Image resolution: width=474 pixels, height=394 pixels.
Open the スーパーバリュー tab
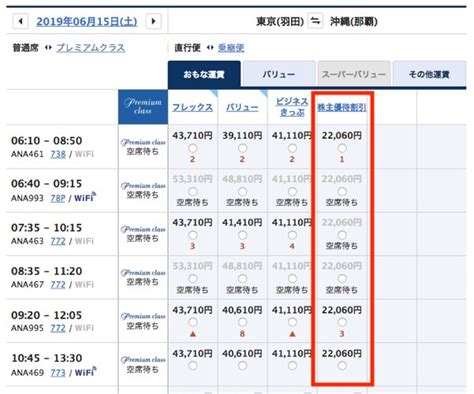[x=354, y=74]
